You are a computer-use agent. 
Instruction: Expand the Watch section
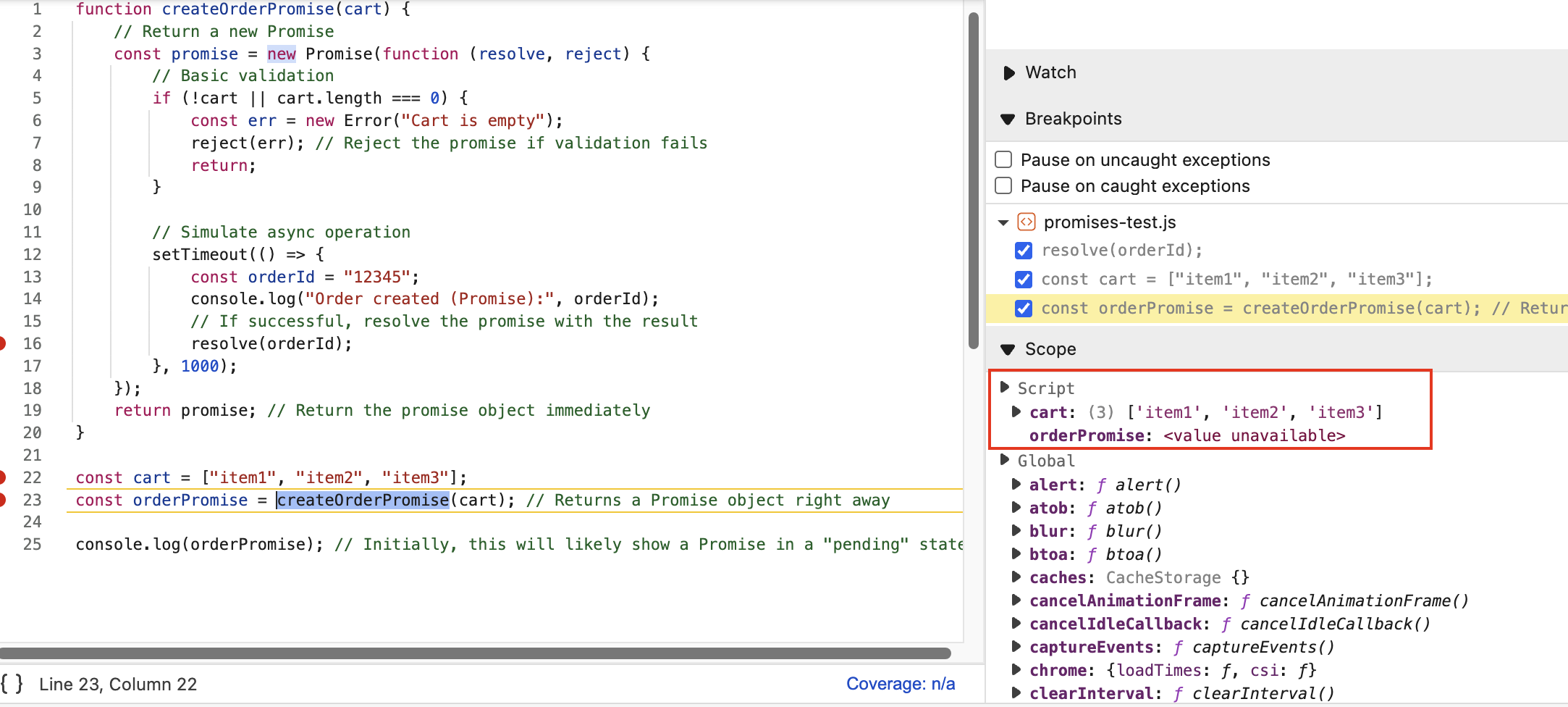tap(1008, 72)
